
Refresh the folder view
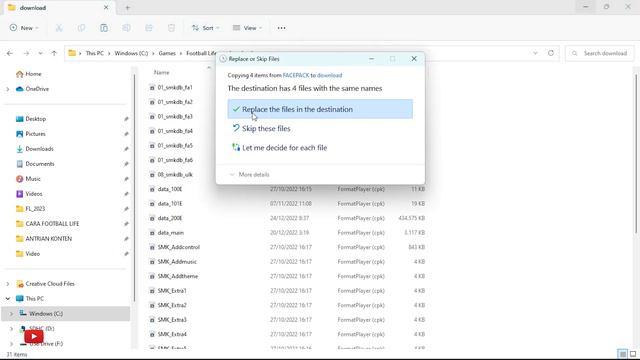(551, 53)
